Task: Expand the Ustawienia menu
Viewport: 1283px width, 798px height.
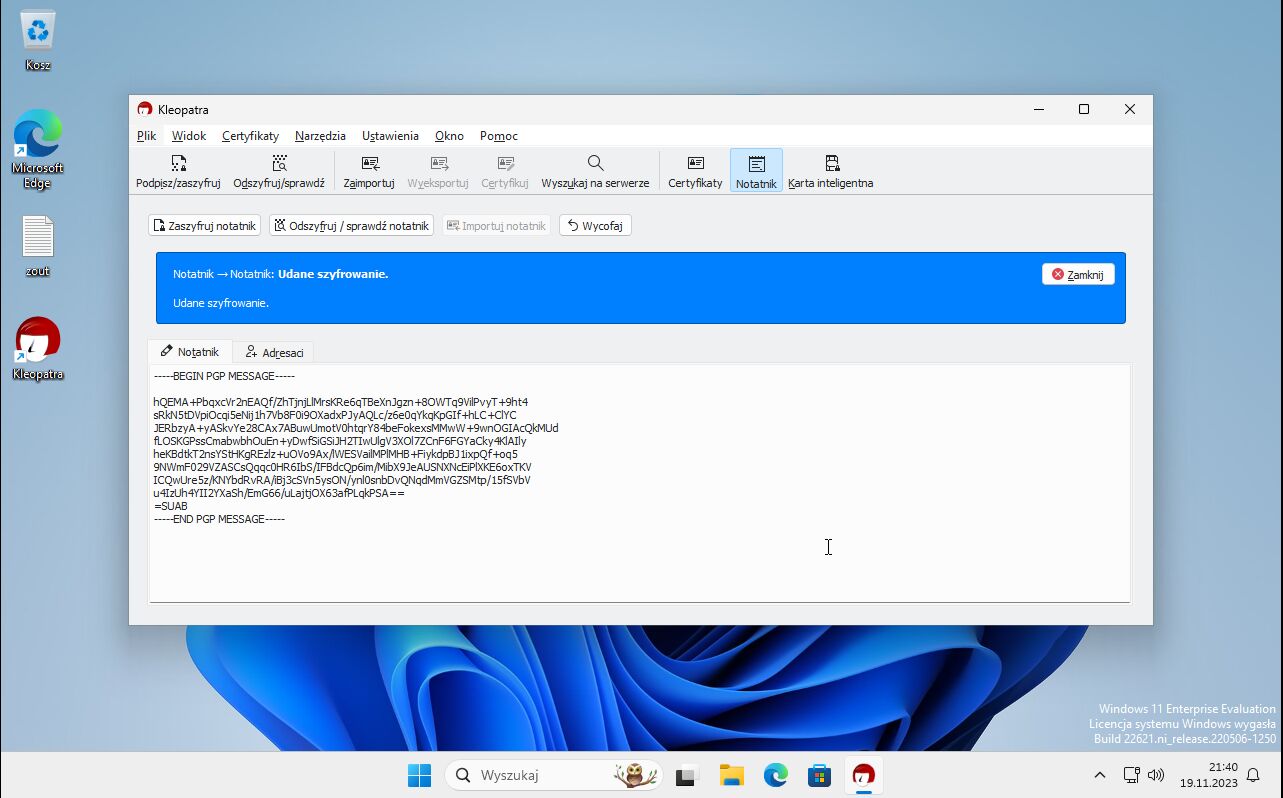Action: pos(390,136)
